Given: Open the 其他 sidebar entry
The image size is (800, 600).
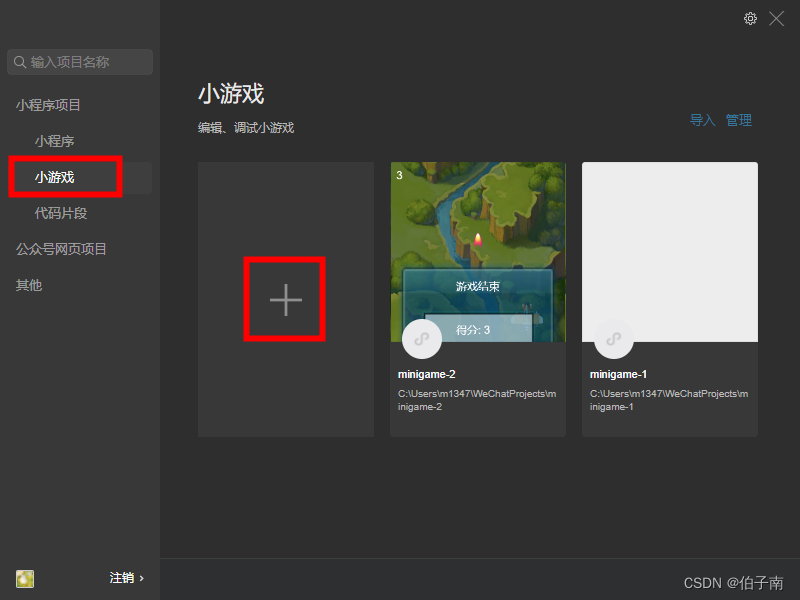Looking at the screenshot, I should click(x=28, y=284).
